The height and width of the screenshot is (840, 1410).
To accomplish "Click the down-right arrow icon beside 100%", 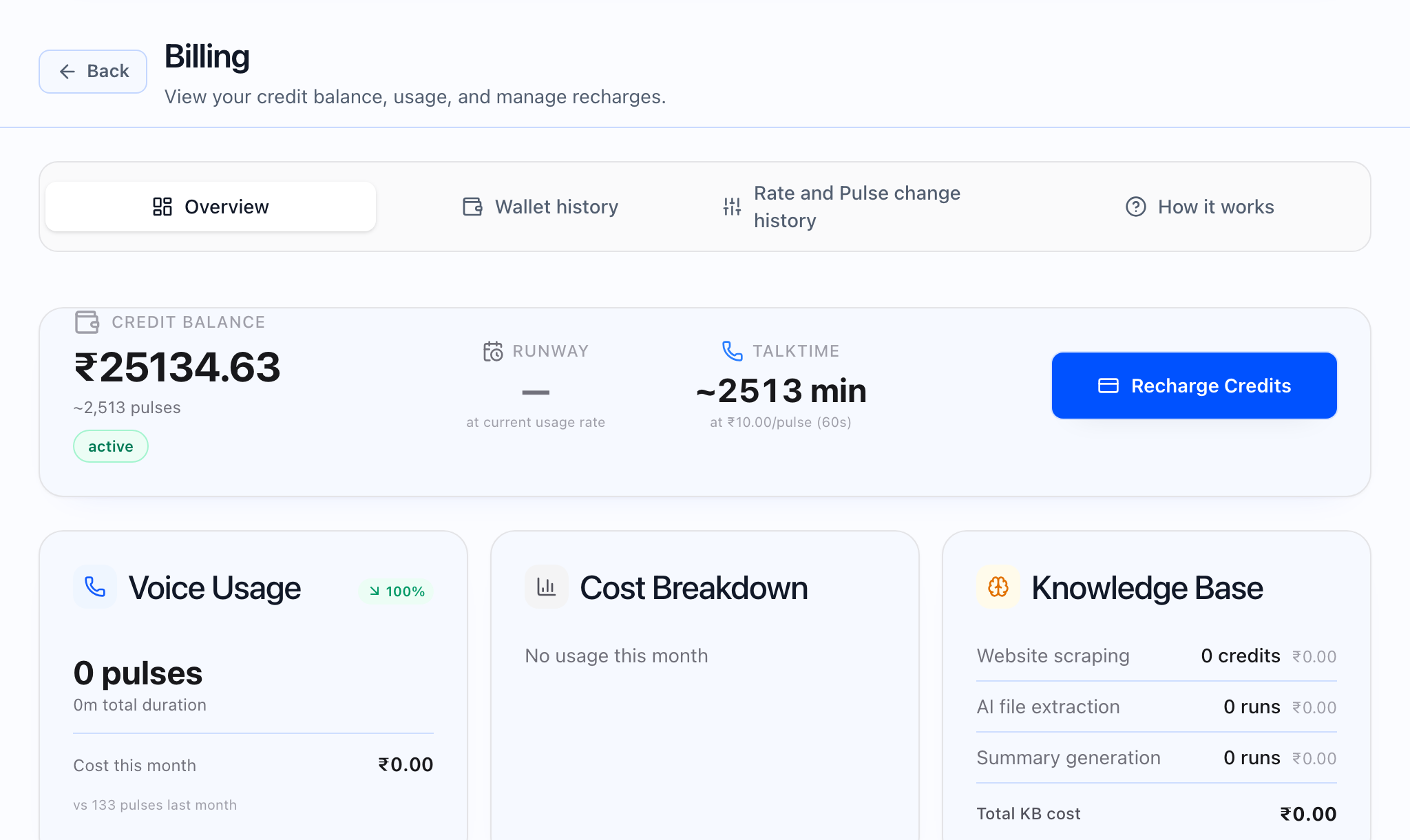I will [x=375, y=591].
